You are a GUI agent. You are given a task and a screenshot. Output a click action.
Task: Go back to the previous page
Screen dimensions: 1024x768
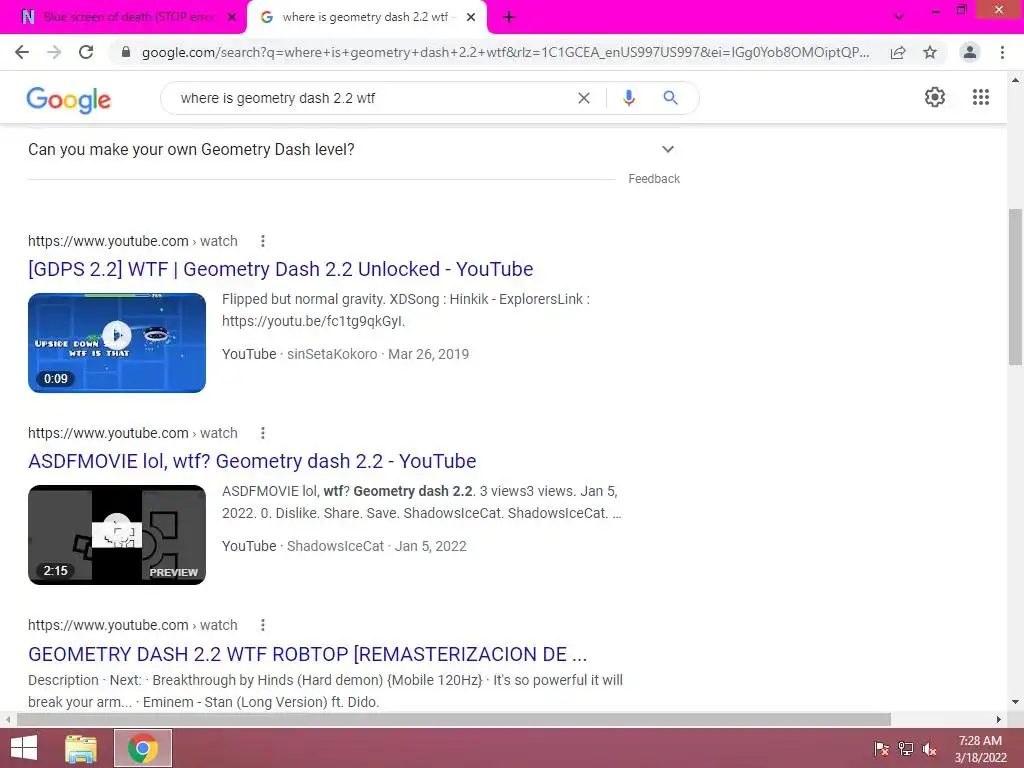click(22, 52)
